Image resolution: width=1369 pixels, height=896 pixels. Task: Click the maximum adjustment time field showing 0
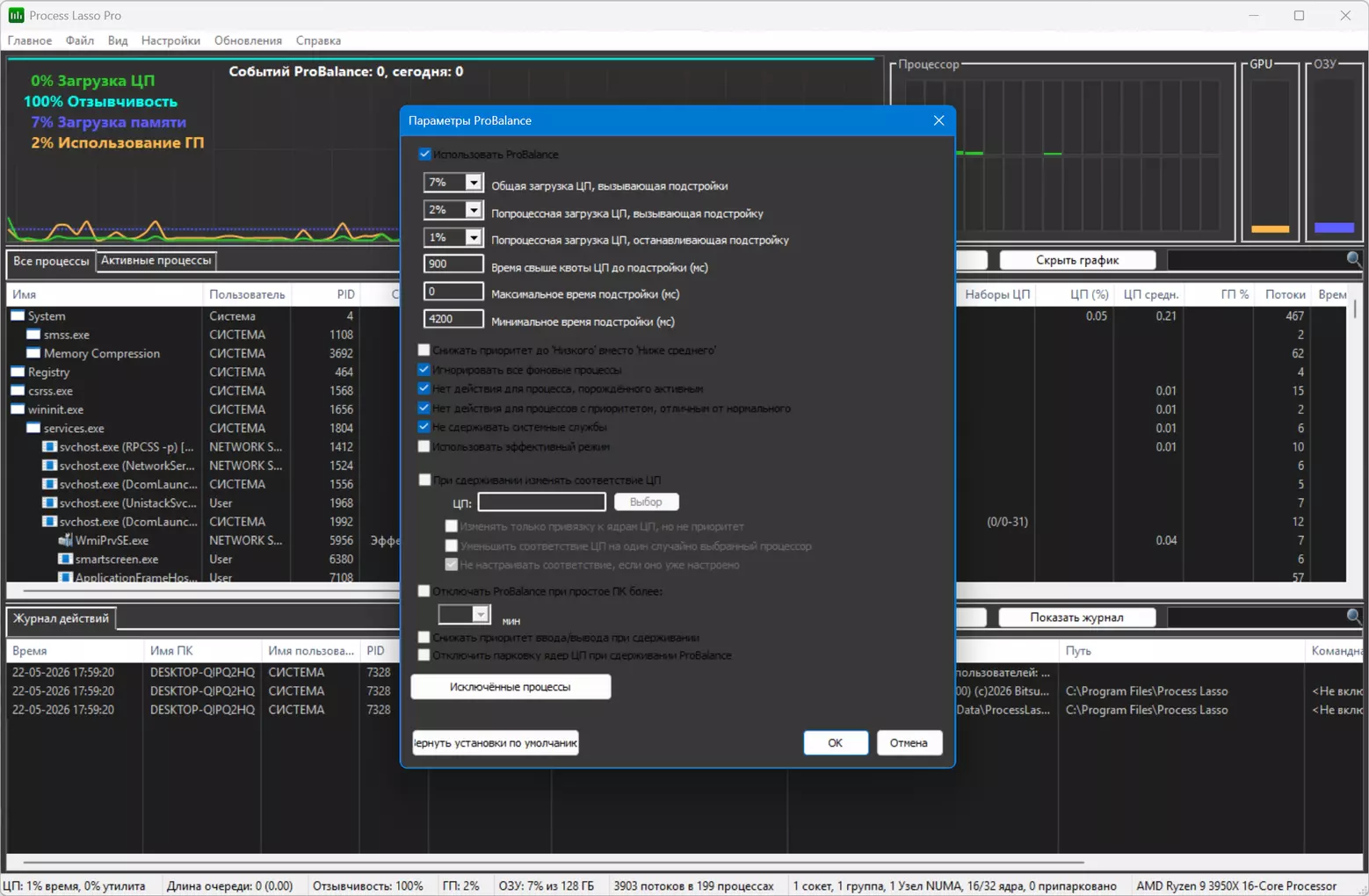pyautogui.click(x=453, y=292)
